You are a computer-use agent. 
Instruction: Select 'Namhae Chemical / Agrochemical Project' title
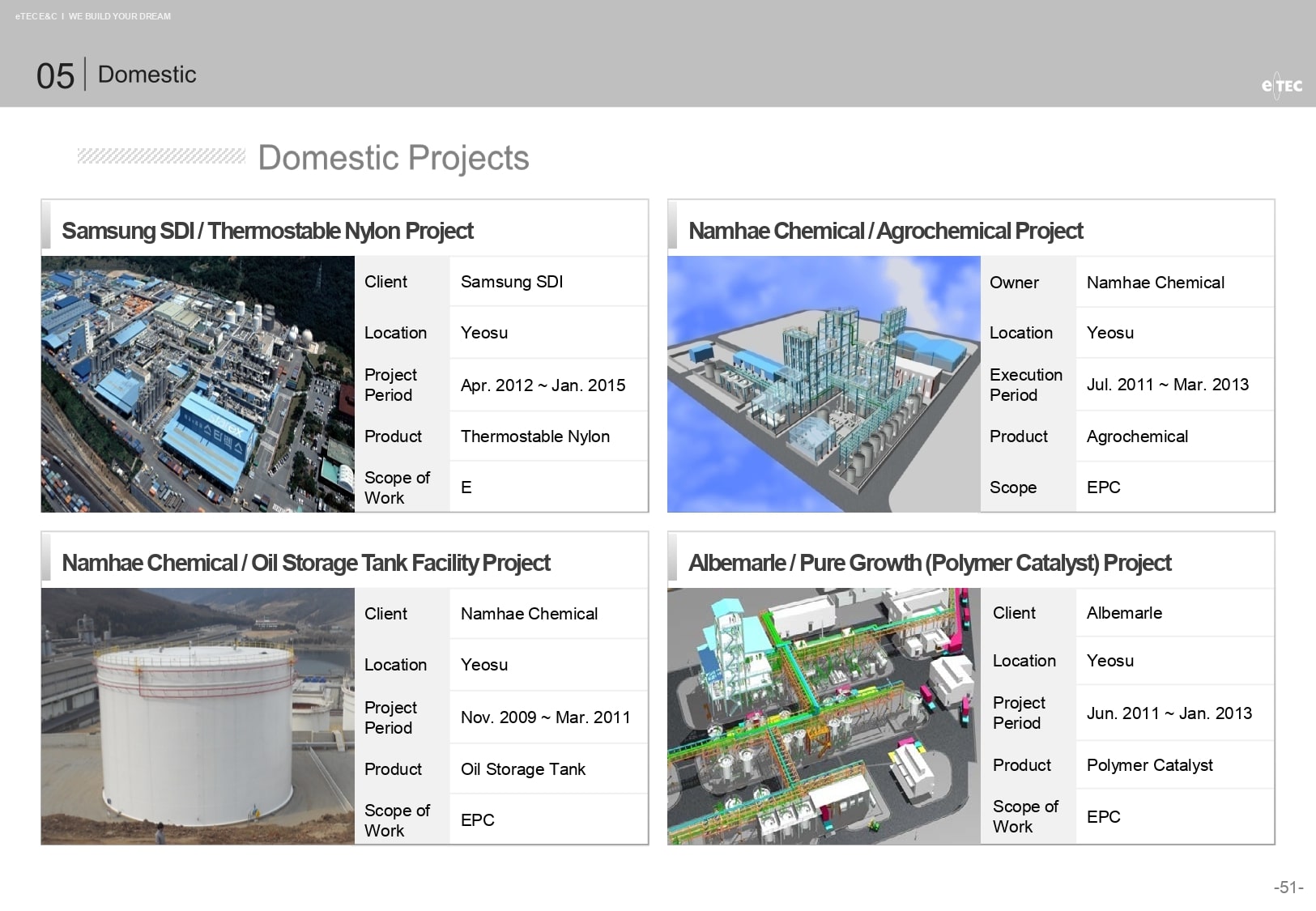[x=885, y=231]
